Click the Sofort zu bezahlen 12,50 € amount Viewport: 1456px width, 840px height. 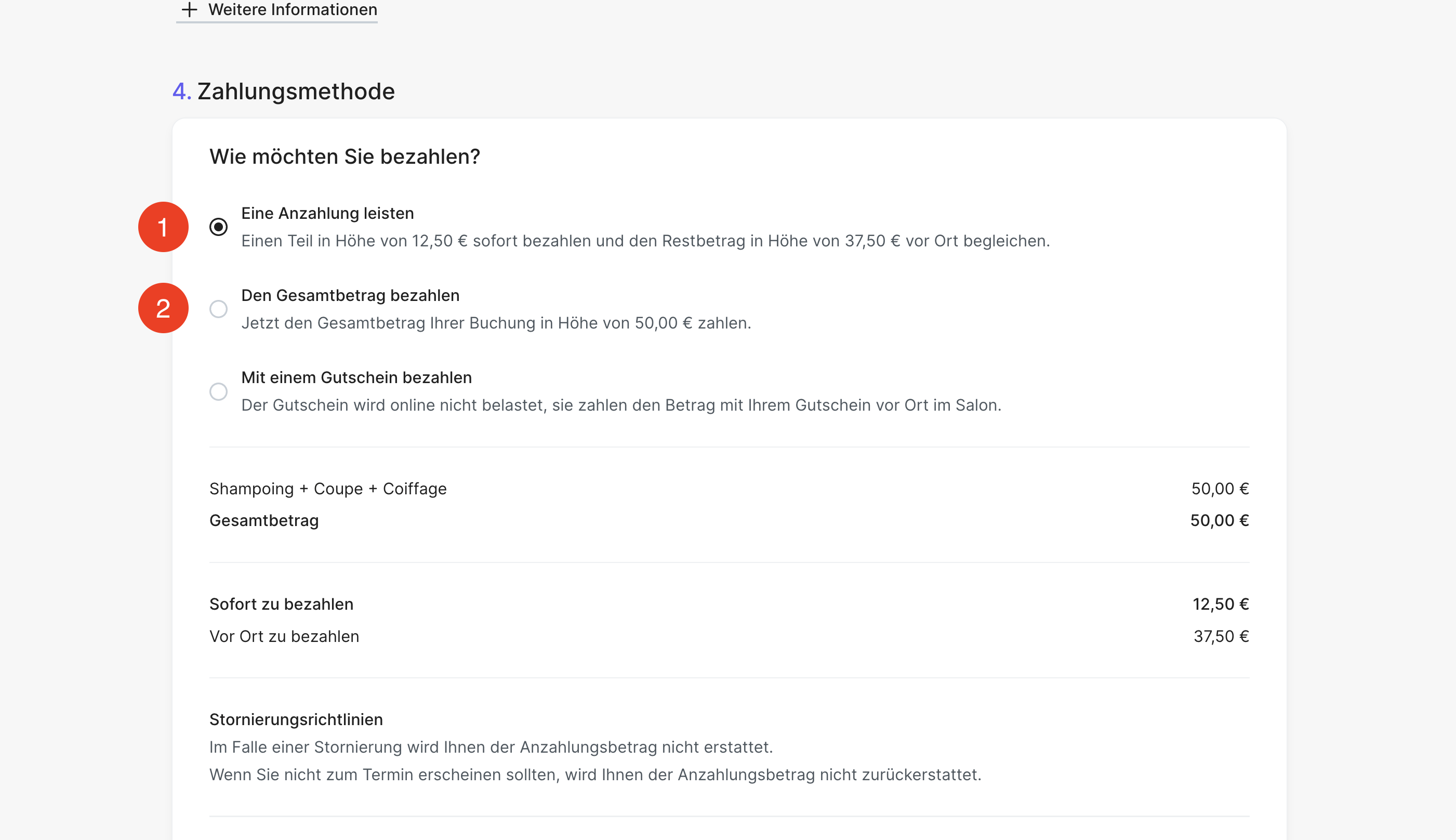point(1220,605)
